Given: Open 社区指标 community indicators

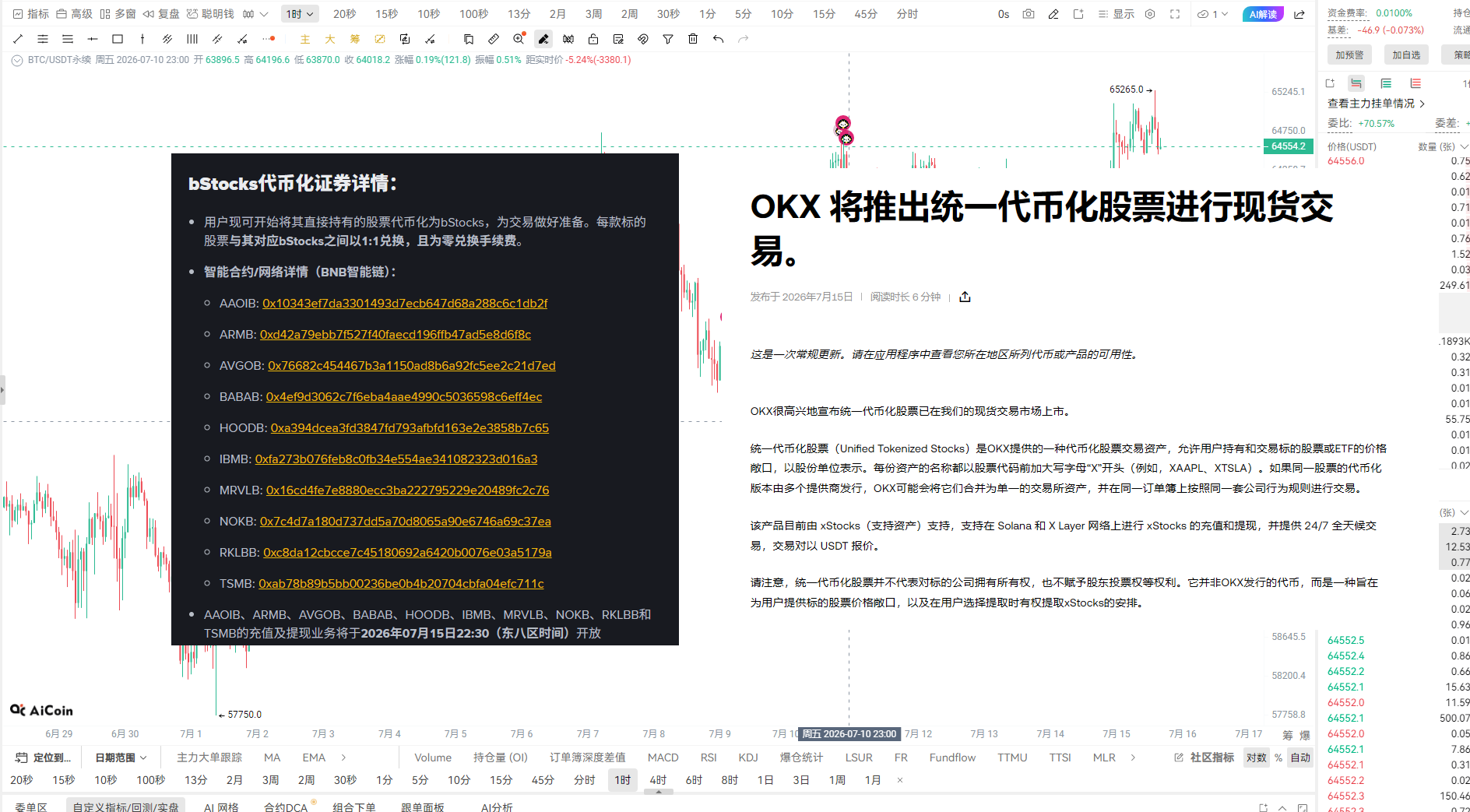Looking at the screenshot, I should 1204,758.
